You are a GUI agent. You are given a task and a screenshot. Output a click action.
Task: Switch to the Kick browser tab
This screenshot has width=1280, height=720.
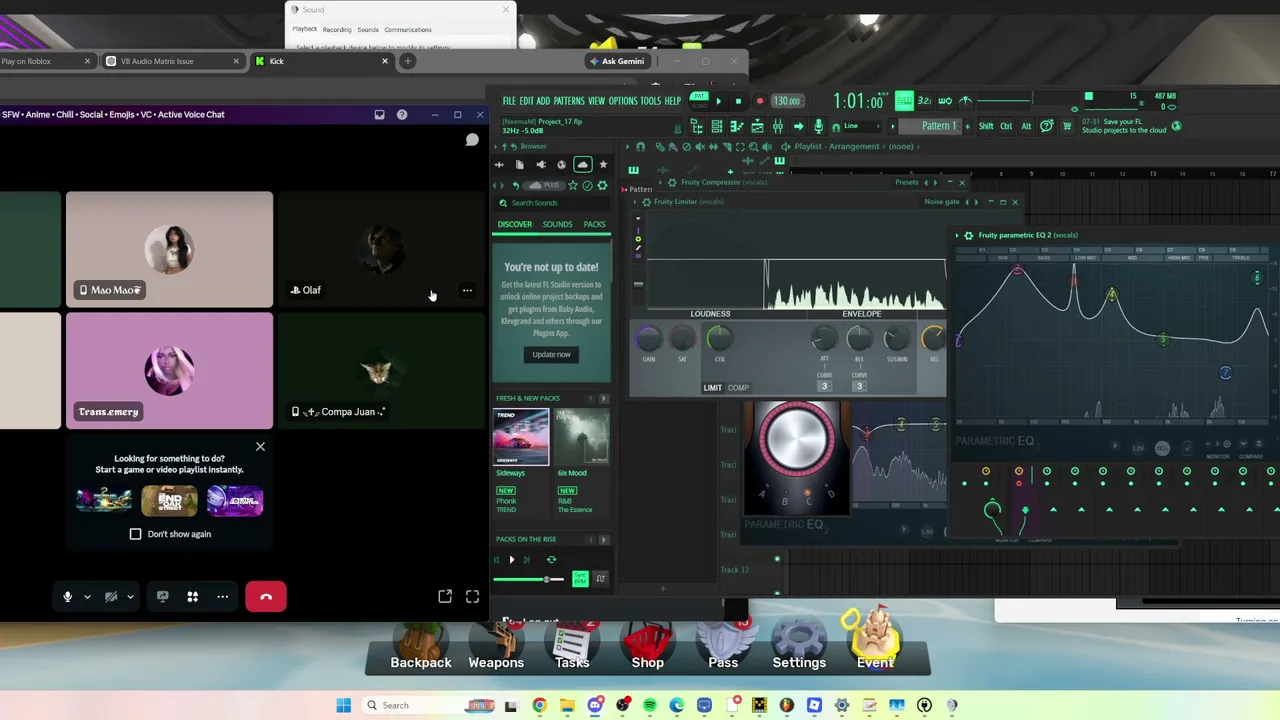click(321, 61)
